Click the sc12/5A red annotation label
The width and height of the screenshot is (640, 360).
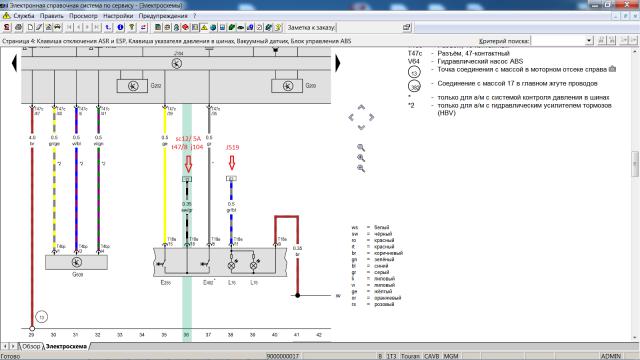tap(189, 139)
